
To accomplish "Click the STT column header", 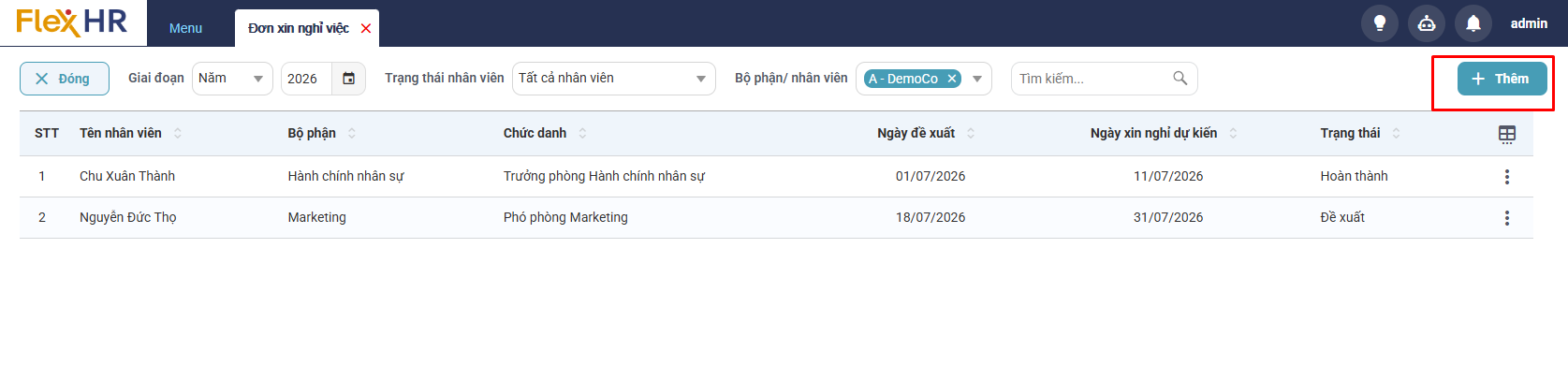I will (x=47, y=133).
